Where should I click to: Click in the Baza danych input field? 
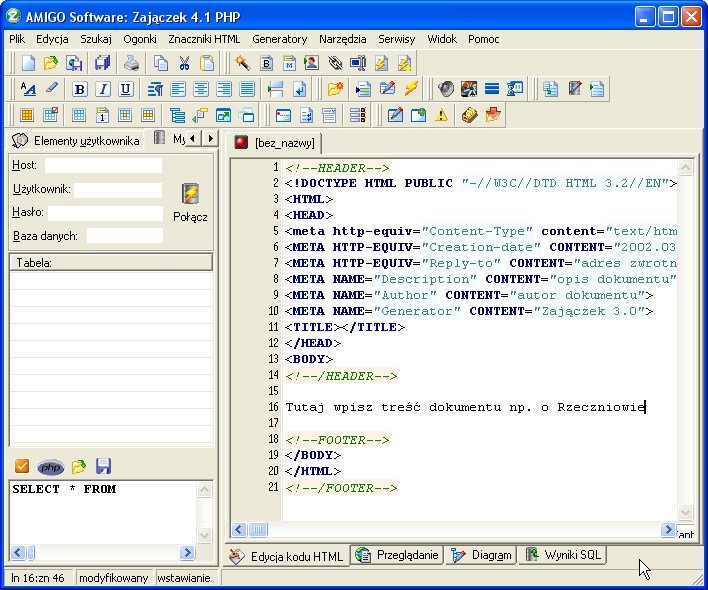(125, 236)
